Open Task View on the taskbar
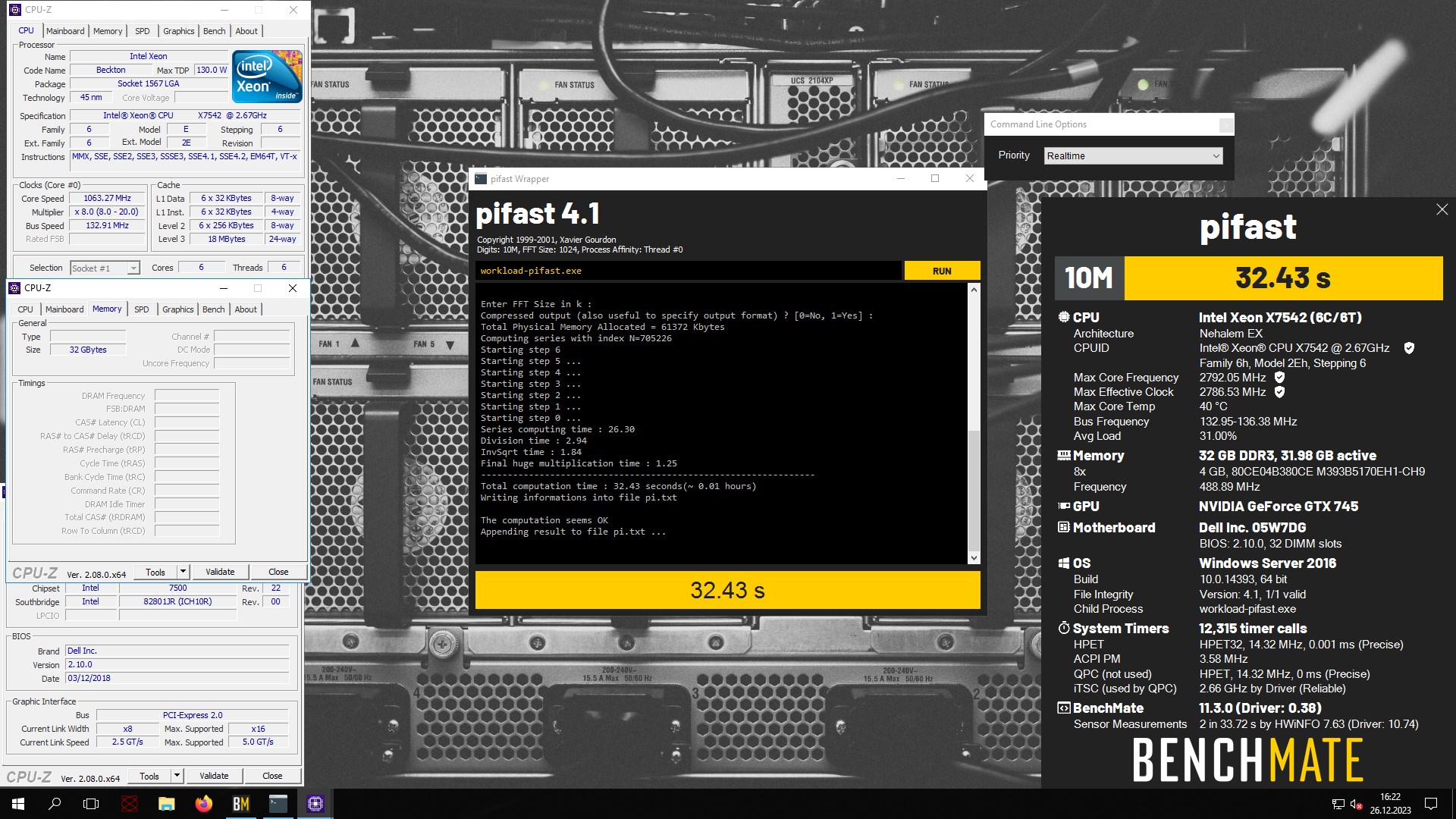Viewport: 1456px width, 819px height. [x=91, y=804]
